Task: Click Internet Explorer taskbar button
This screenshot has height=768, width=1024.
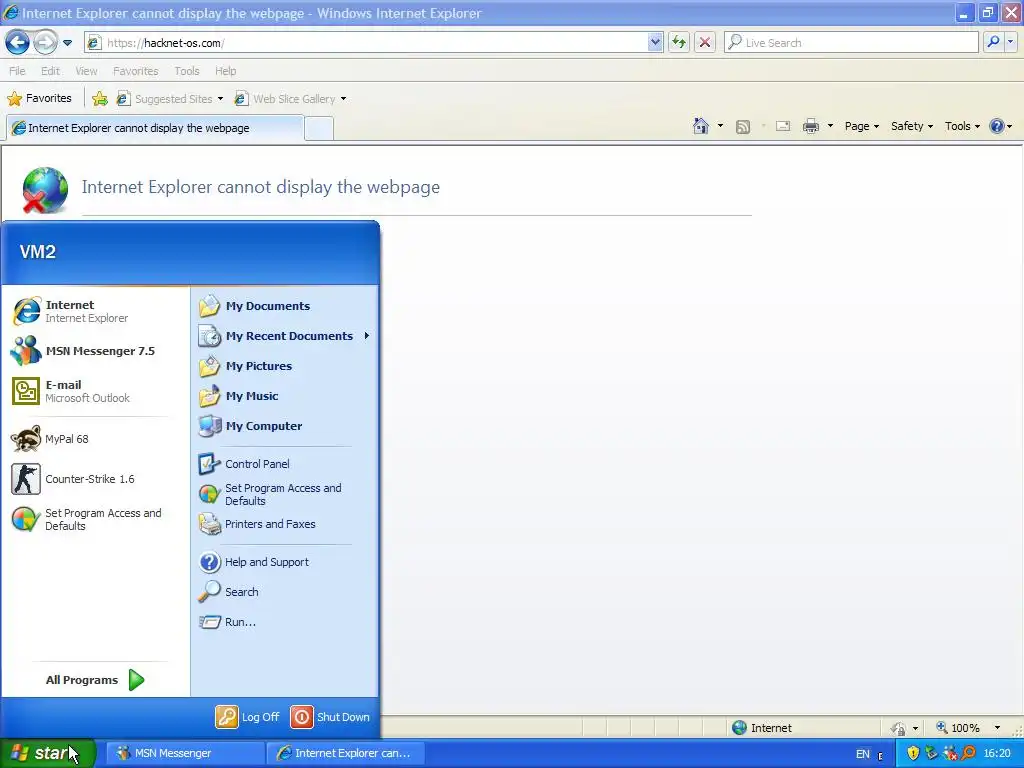Action: [346, 753]
